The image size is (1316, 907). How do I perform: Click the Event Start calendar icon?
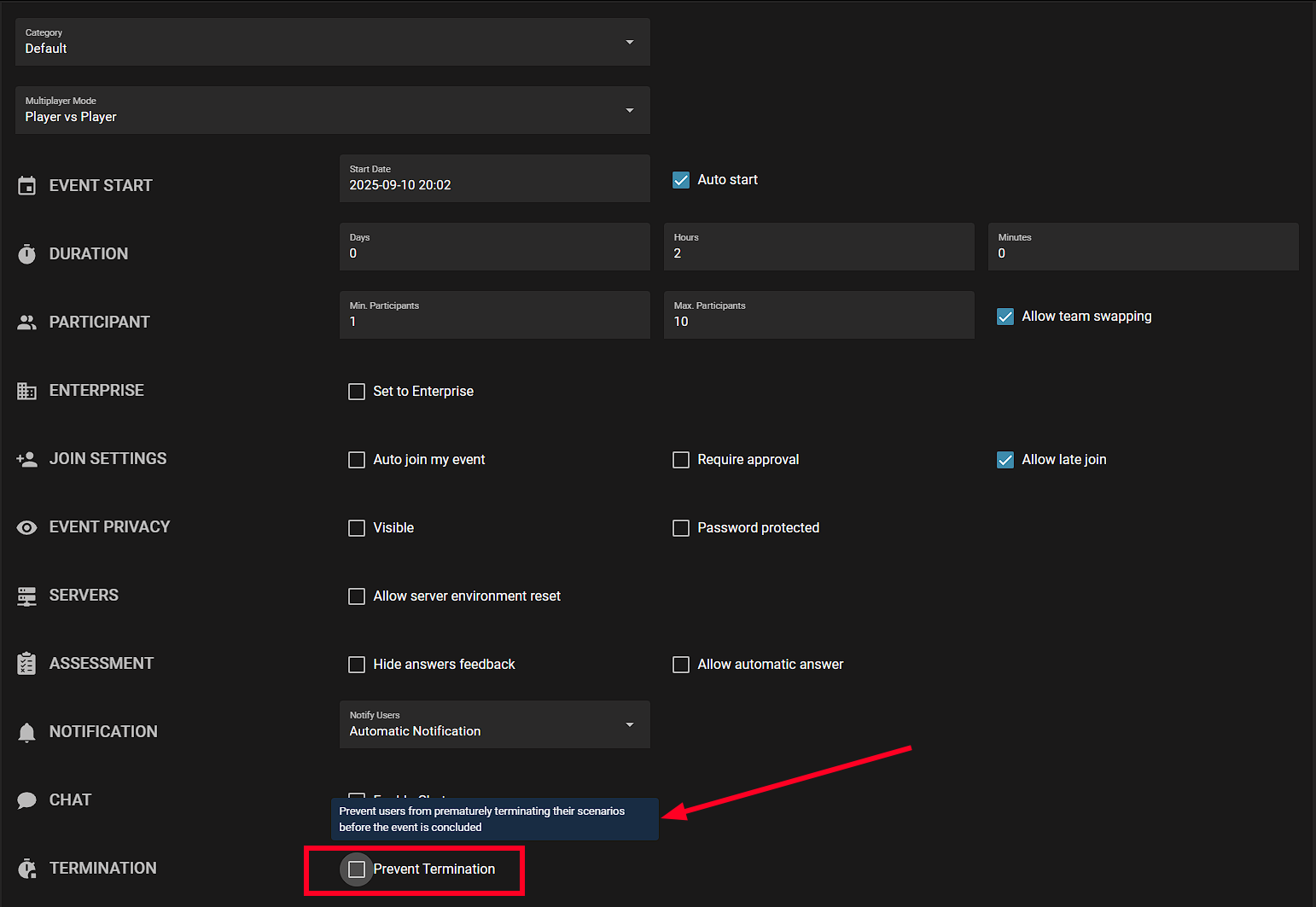coord(27,185)
